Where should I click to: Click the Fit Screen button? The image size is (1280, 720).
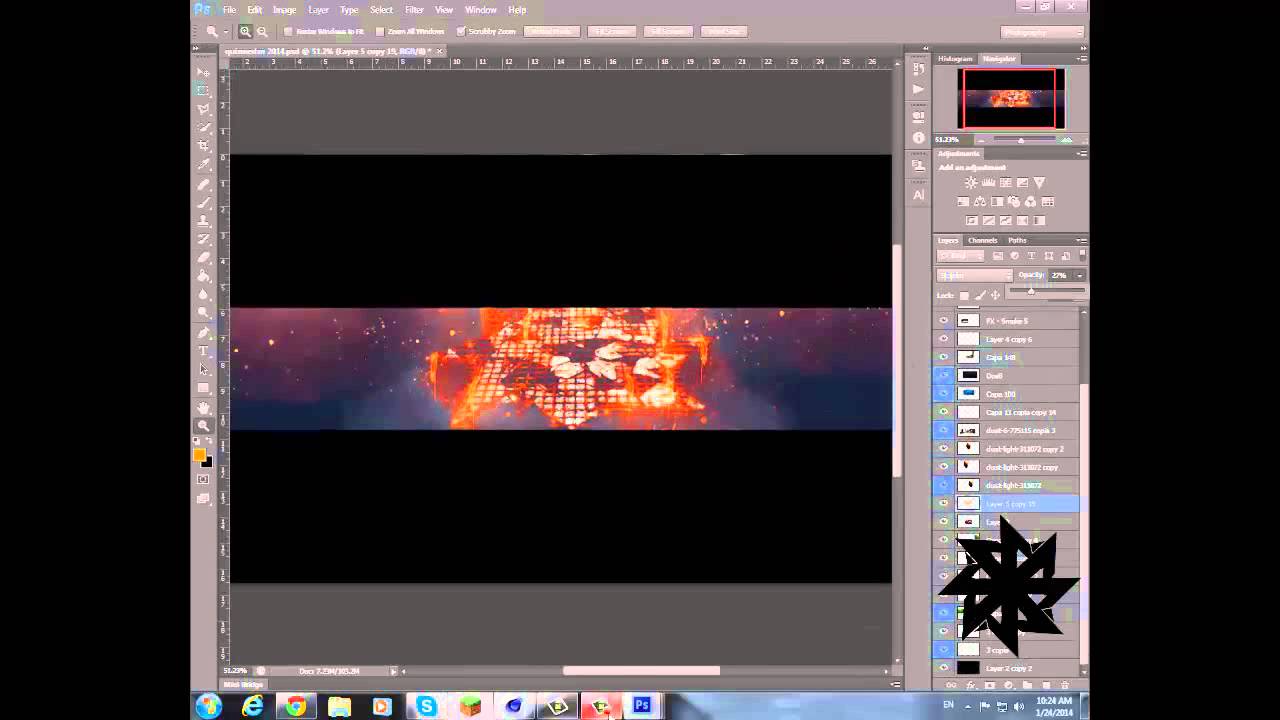pyautogui.click(x=611, y=32)
